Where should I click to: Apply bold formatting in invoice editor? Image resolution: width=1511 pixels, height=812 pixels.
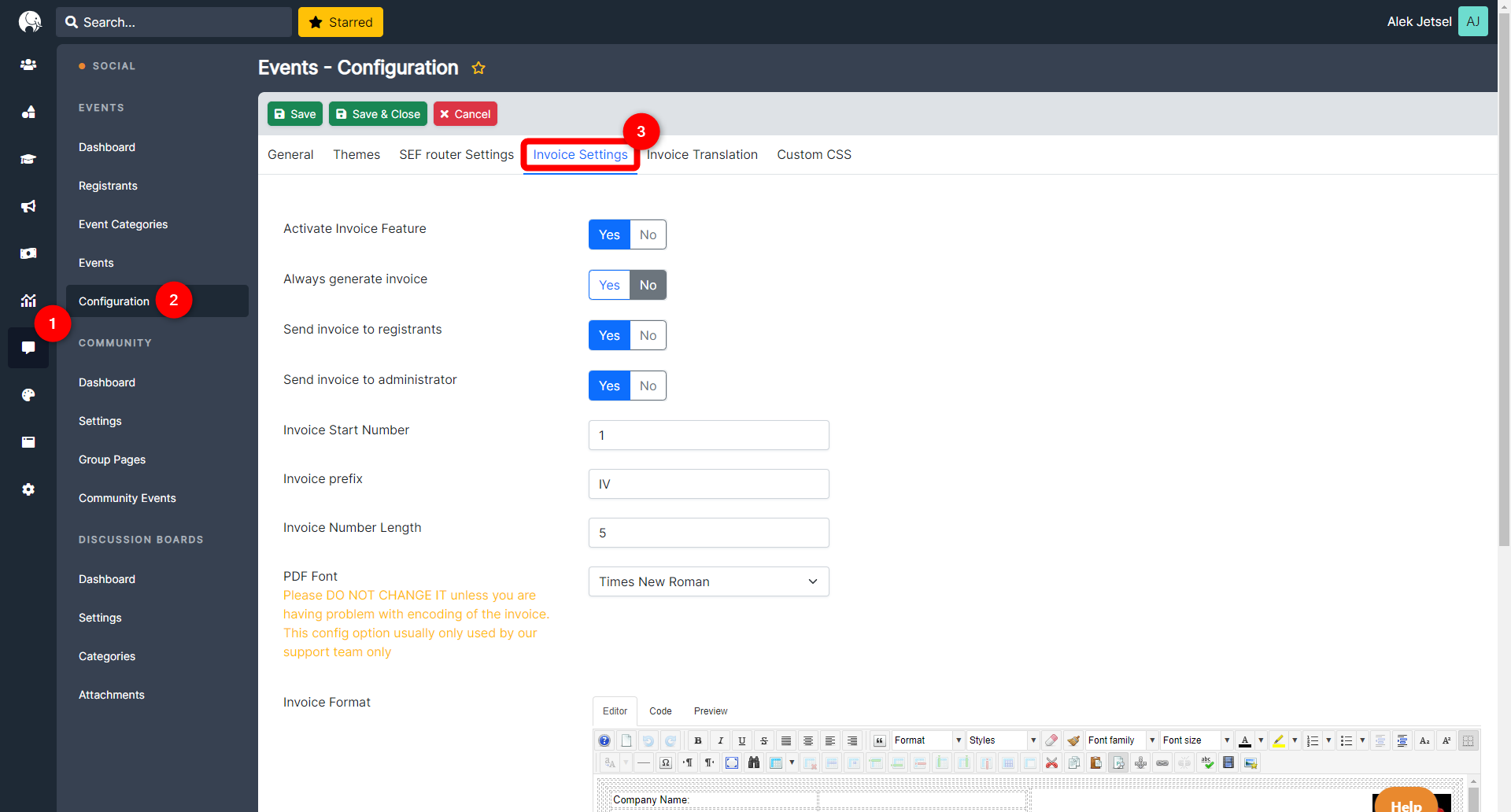pyautogui.click(x=698, y=740)
